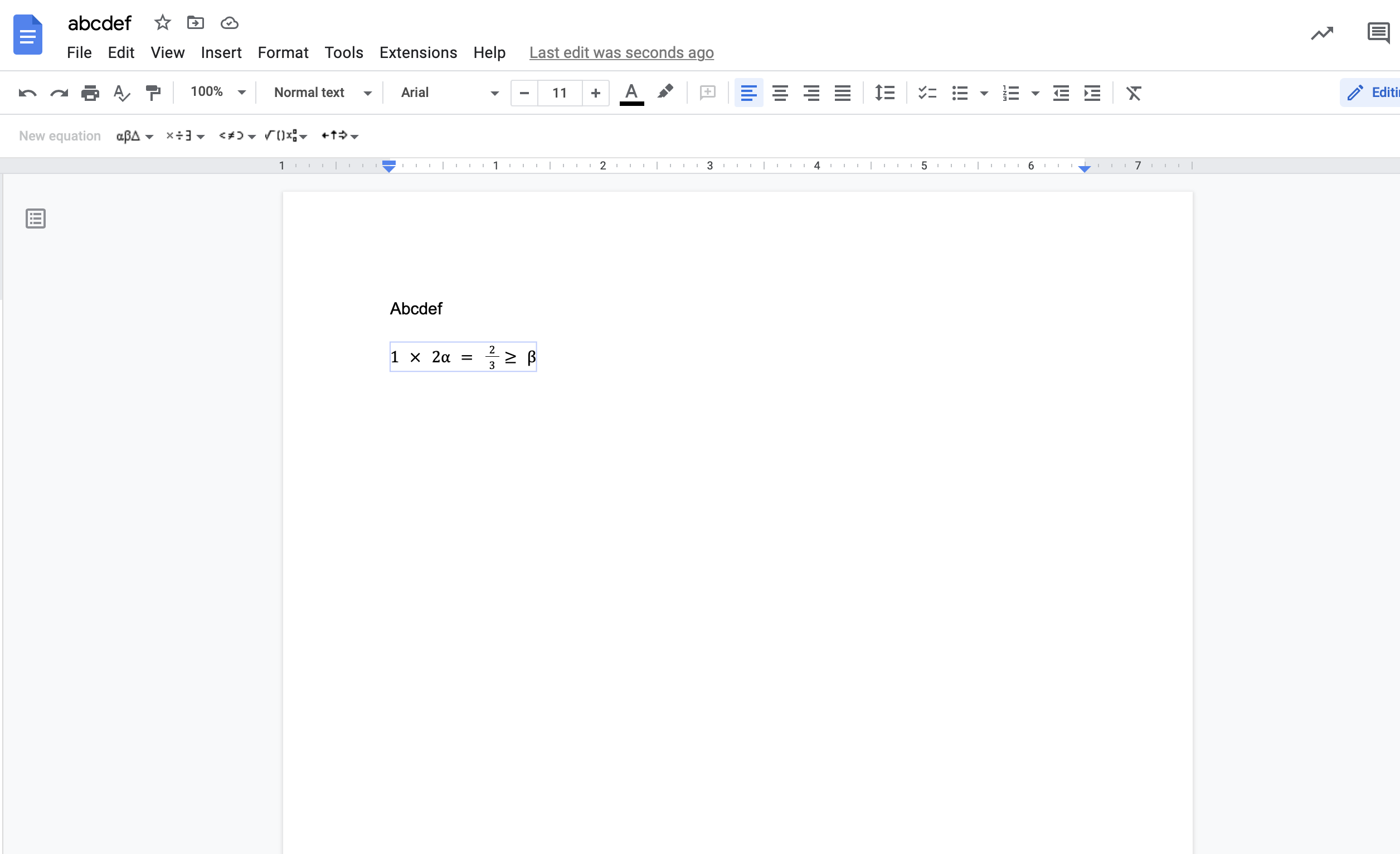The width and height of the screenshot is (1400, 854).
Task: Open the Edit menu
Action: point(121,53)
